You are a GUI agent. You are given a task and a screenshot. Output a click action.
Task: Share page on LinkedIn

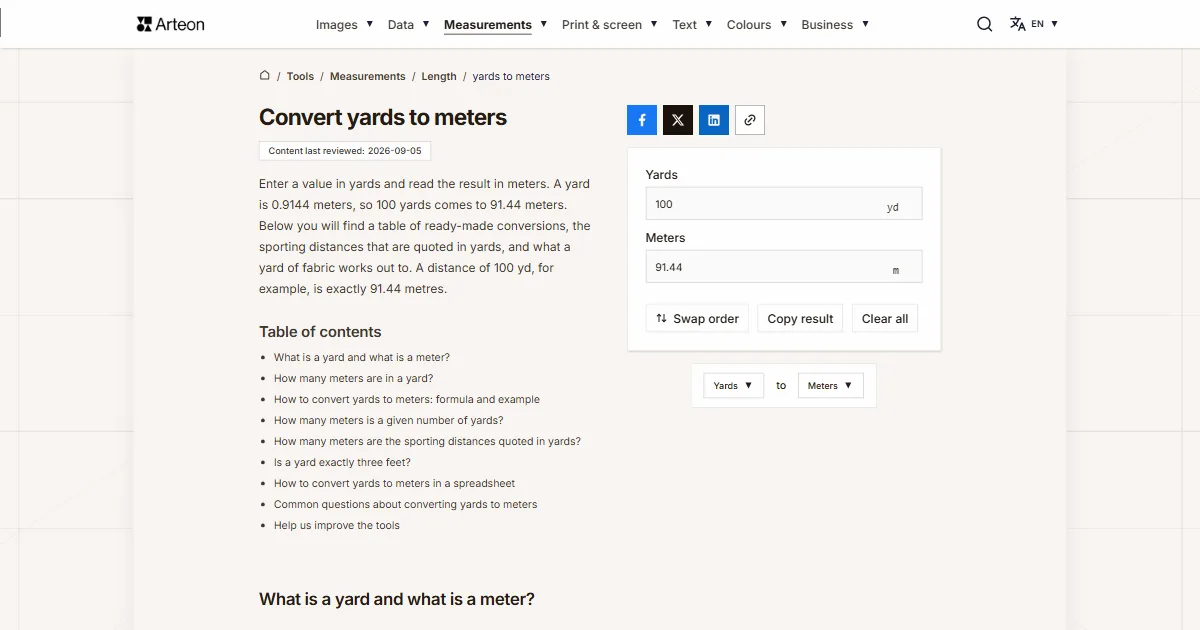click(x=714, y=120)
